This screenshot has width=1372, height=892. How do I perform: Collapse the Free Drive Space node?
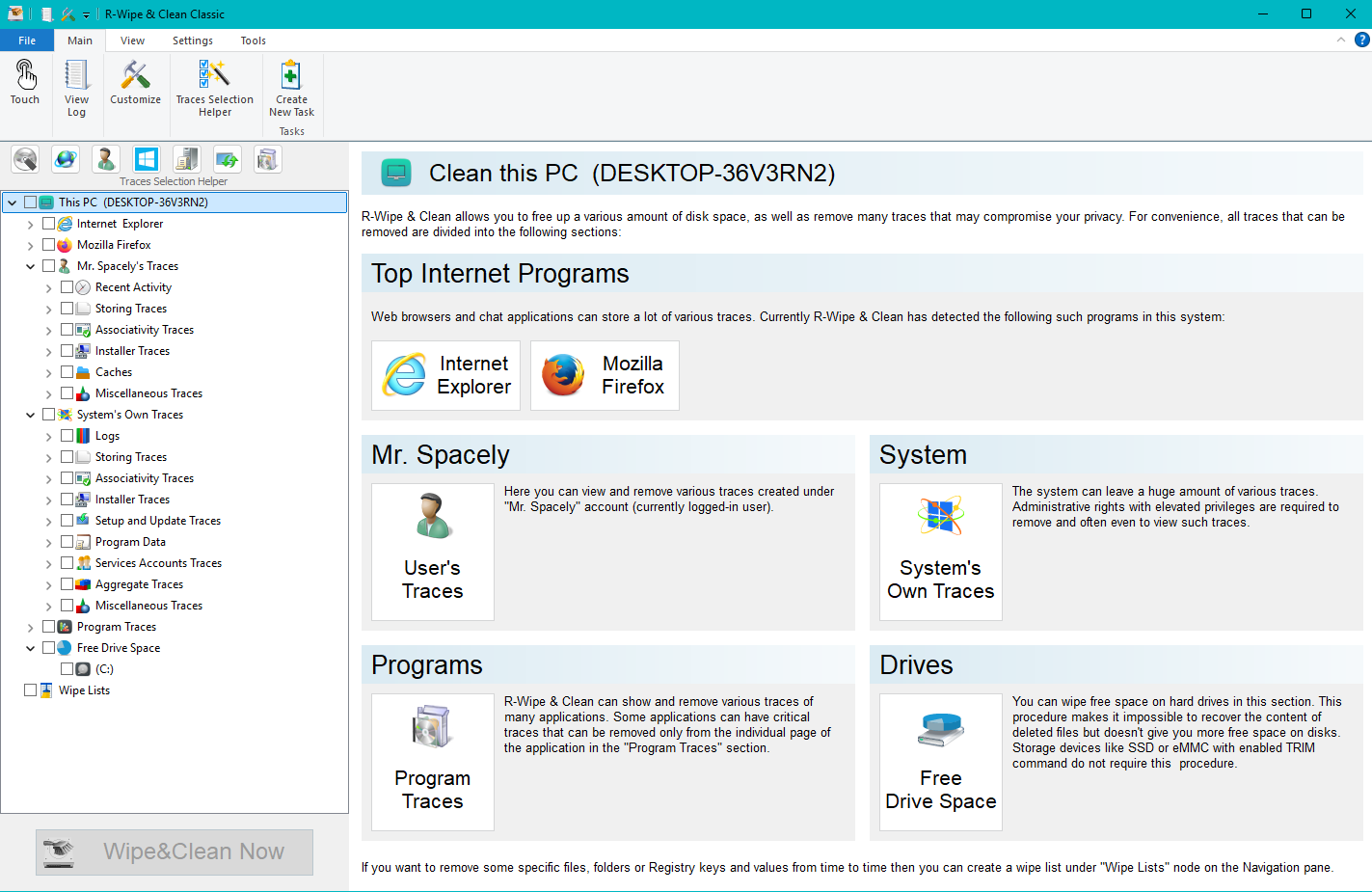point(30,648)
